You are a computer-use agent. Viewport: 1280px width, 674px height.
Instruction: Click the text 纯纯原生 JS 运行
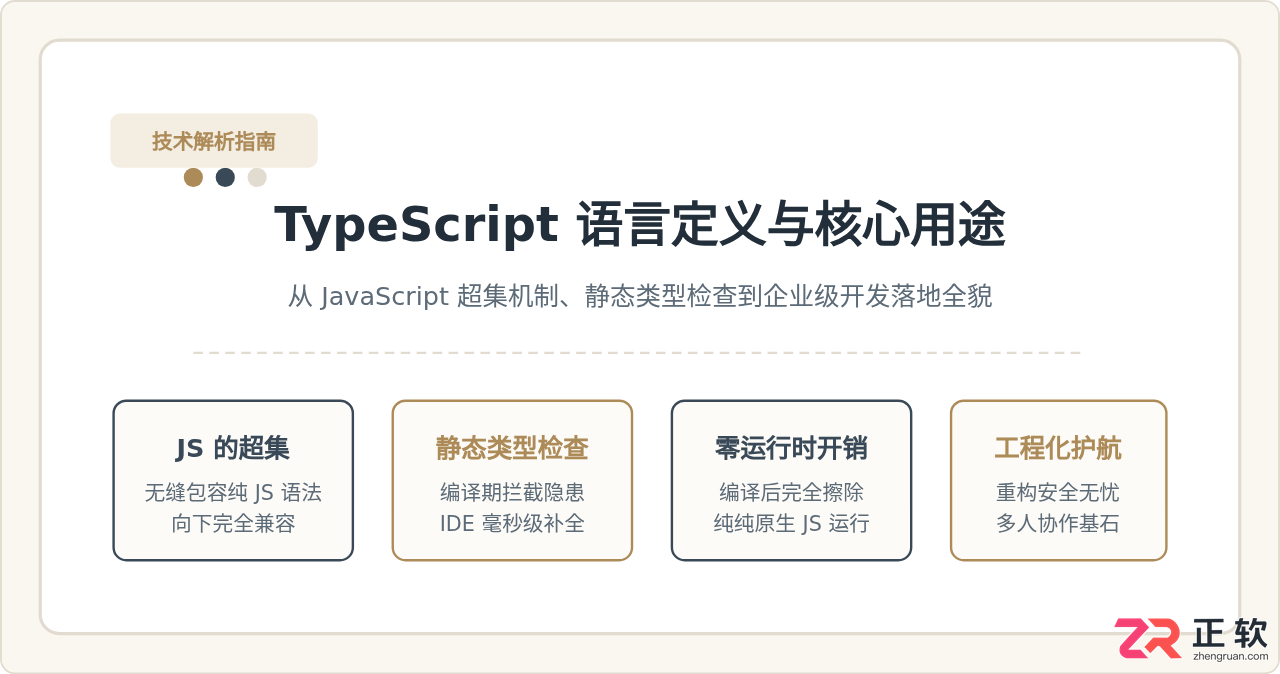click(791, 524)
